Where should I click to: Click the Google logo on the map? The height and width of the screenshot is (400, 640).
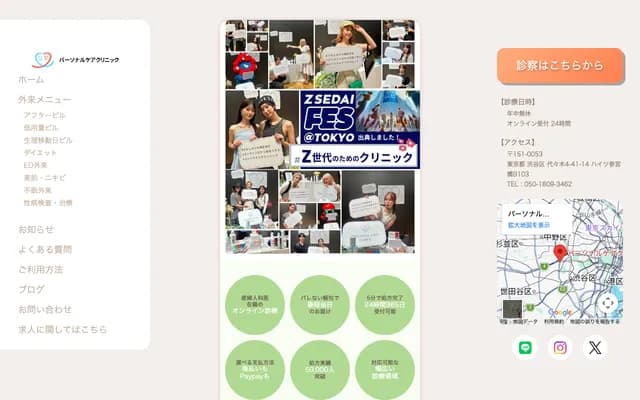(x=560, y=313)
